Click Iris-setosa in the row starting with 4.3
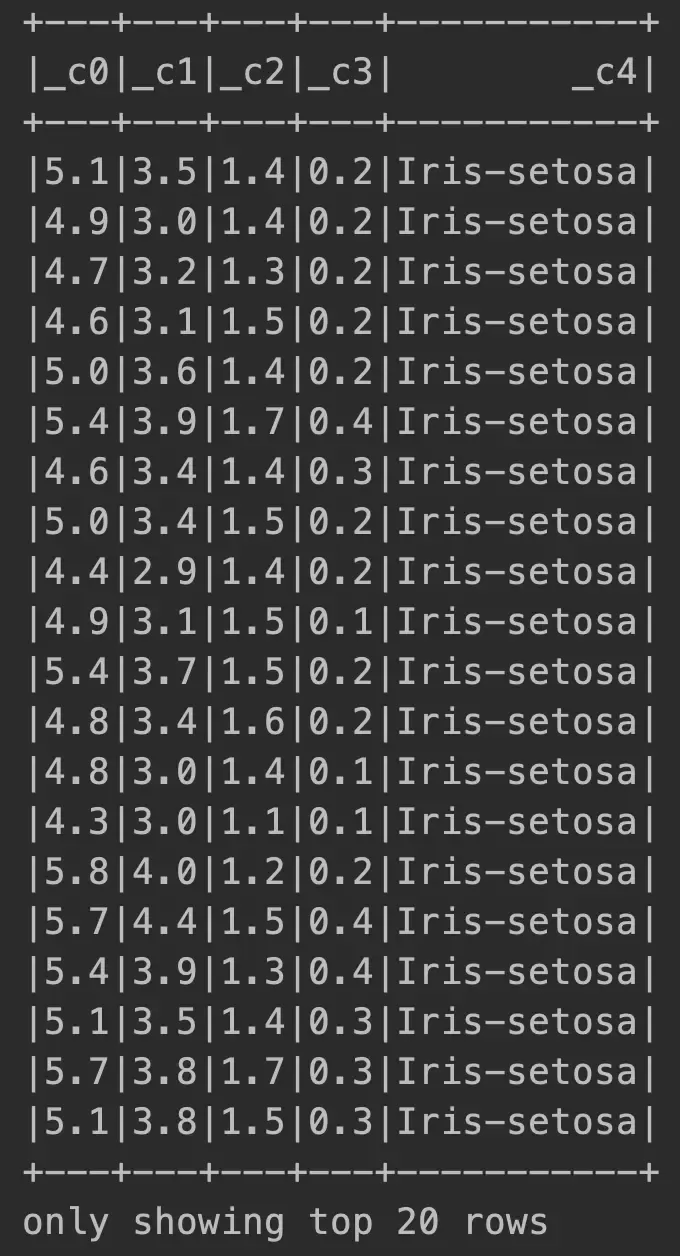680x1256 pixels. click(x=518, y=822)
